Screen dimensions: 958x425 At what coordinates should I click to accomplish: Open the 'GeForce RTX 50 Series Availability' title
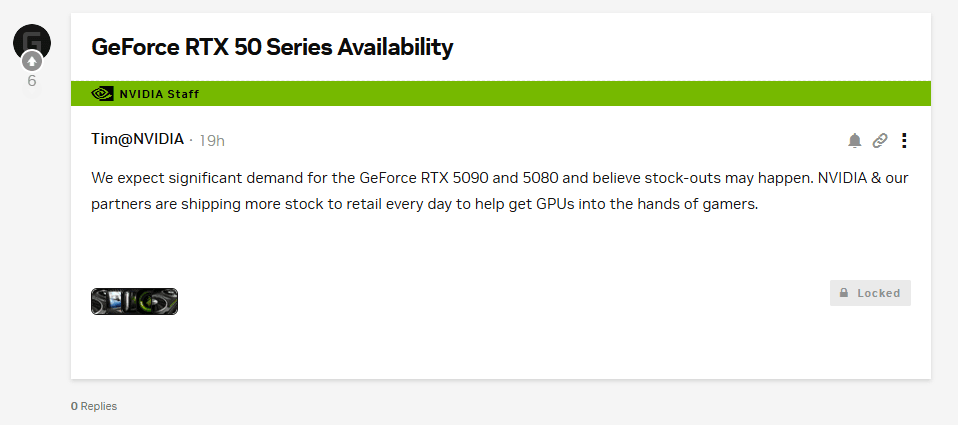pyautogui.click(x=272, y=46)
